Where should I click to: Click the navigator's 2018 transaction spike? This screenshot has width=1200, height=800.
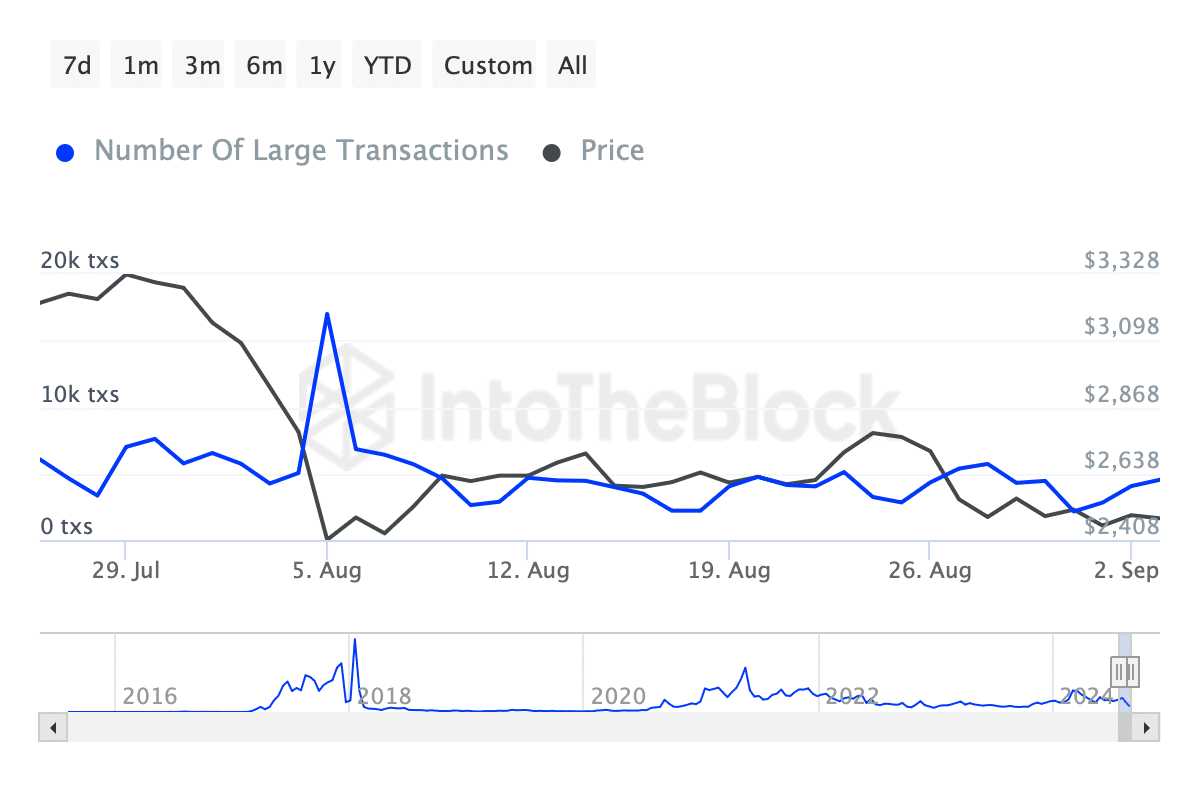click(x=355, y=645)
